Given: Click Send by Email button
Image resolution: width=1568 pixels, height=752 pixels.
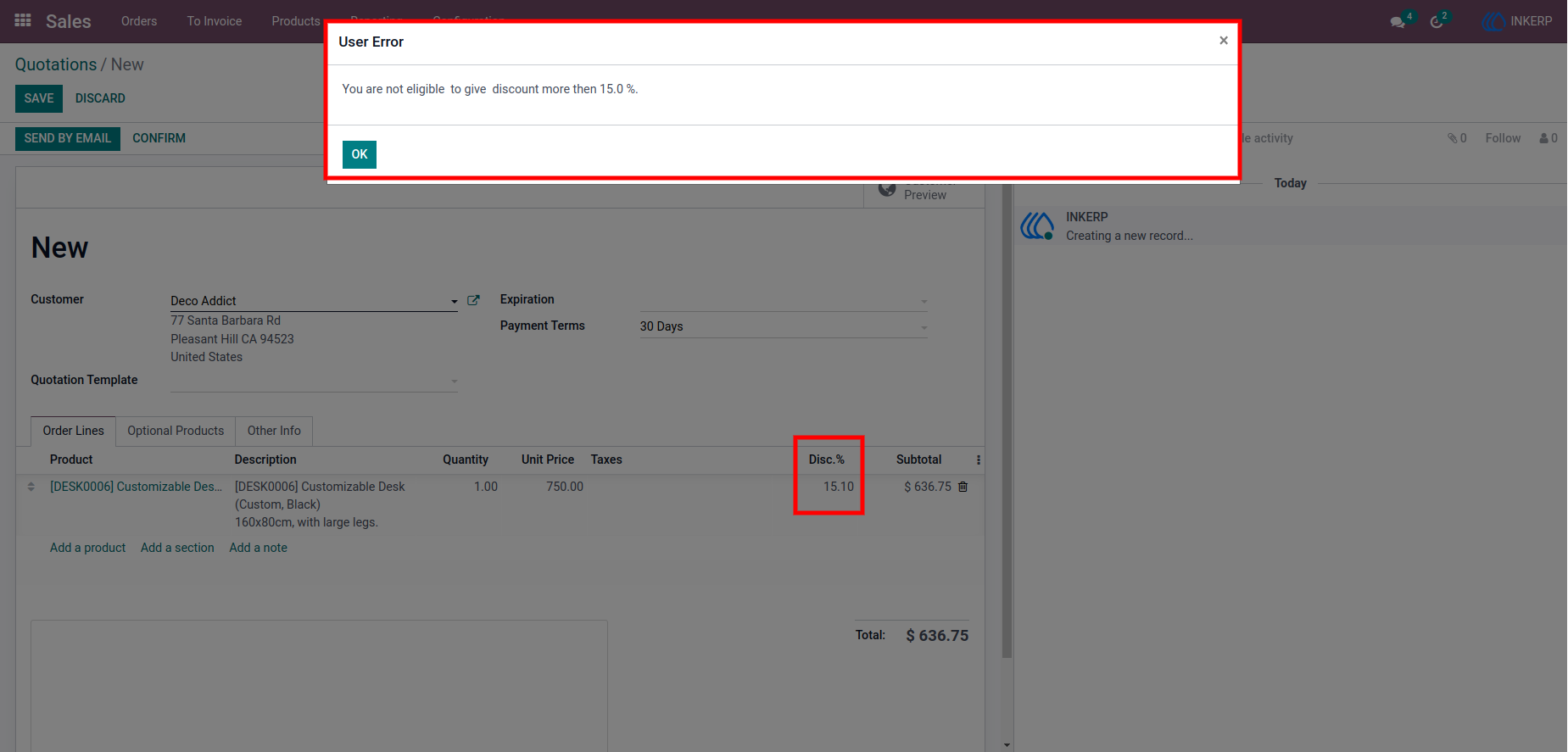Looking at the screenshot, I should [68, 138].
